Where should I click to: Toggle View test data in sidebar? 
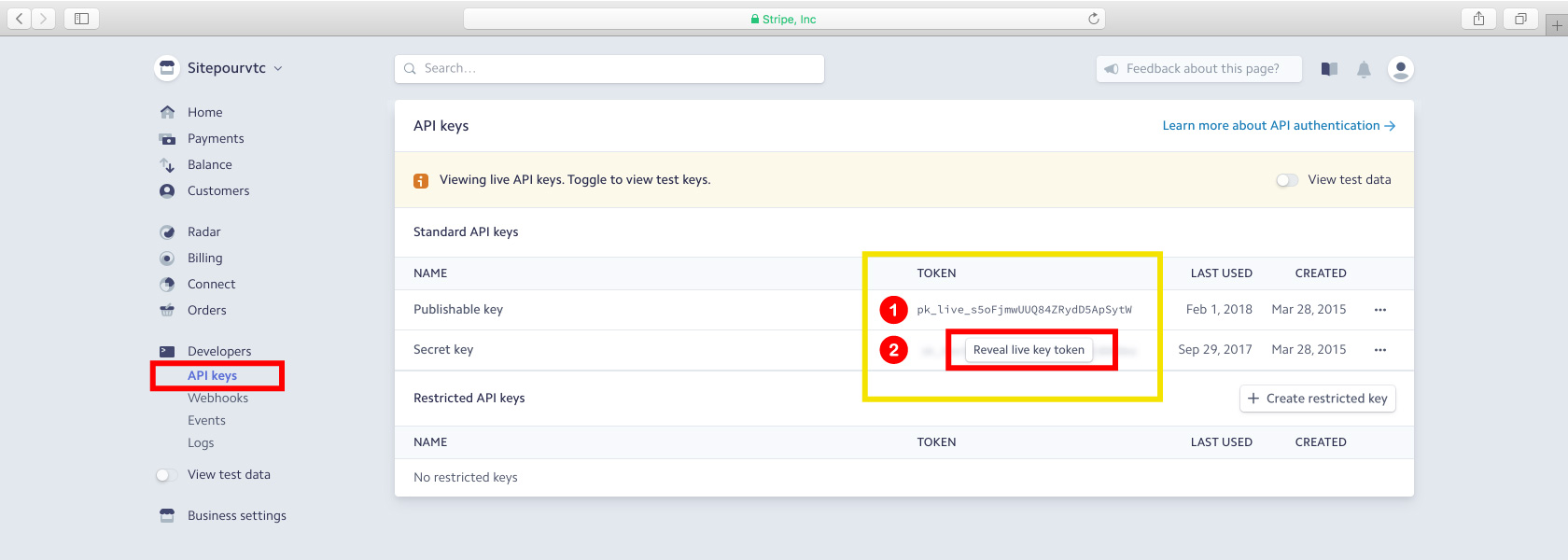click(x=166, y=475)
